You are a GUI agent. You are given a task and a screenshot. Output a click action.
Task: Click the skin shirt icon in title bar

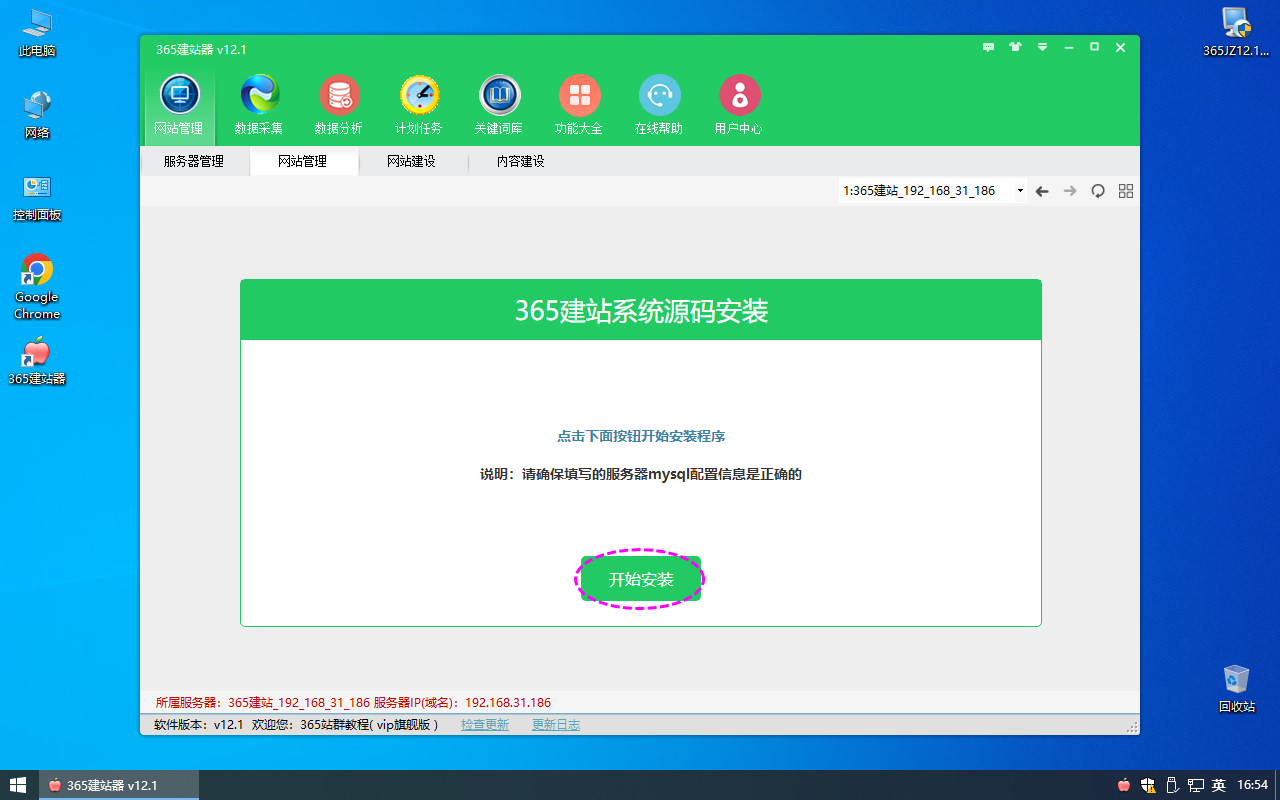1016,47
